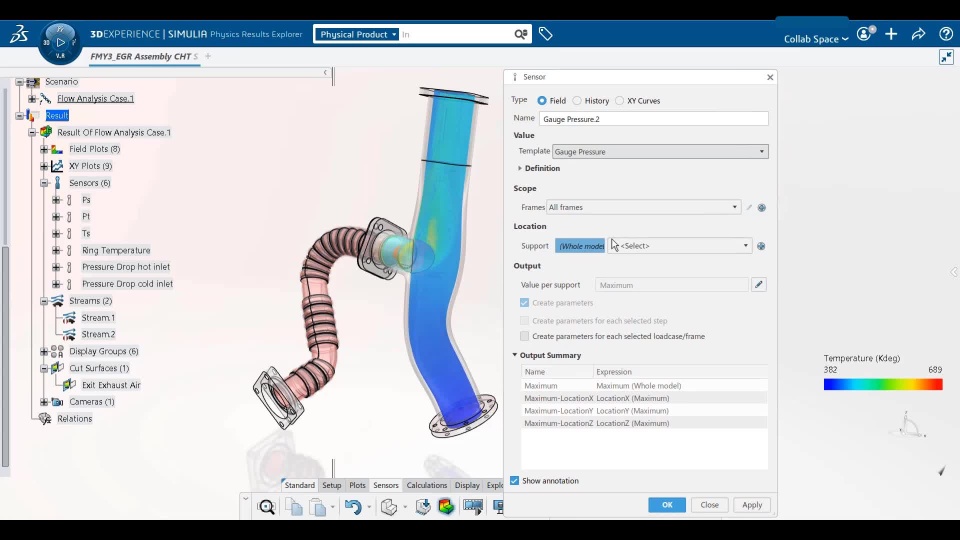960x540 pixels.
Task: Open the Gauge Pressure template dropdown
Action: [x=660, y=152]
